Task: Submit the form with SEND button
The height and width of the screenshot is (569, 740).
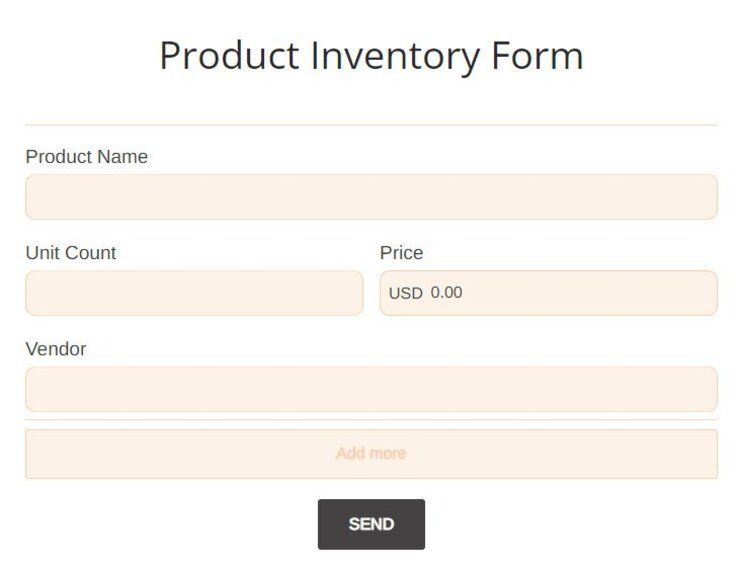Action: coord(371,524)
